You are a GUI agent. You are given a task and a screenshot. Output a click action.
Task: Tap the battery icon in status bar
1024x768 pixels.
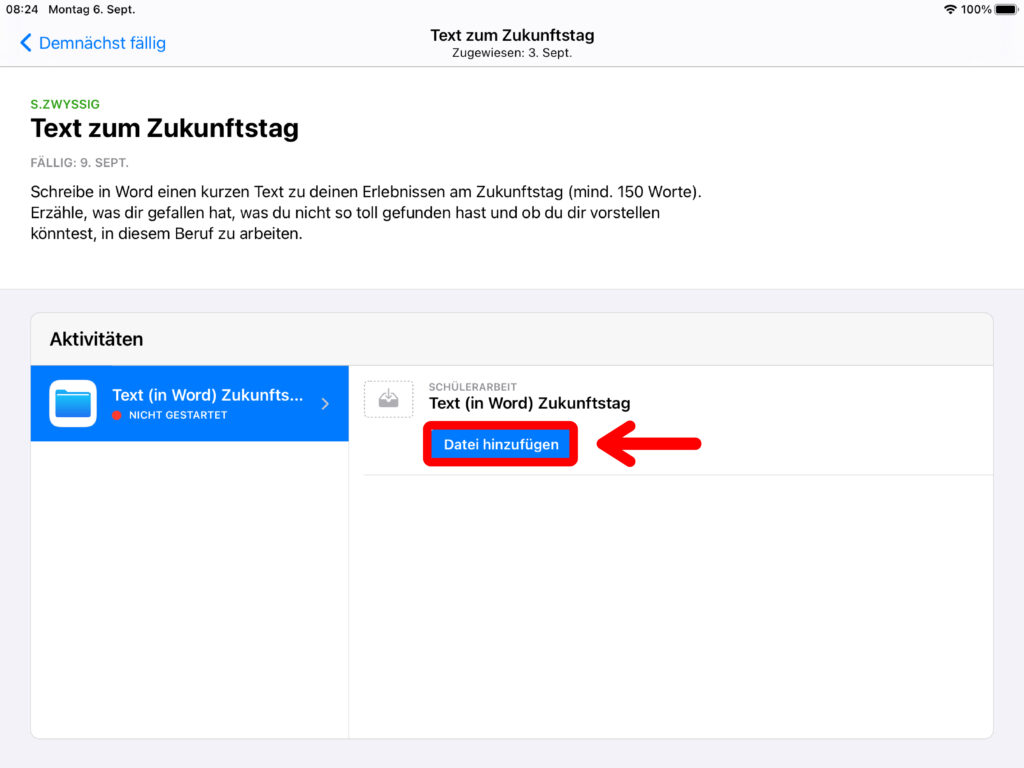tap(1006, 9)
